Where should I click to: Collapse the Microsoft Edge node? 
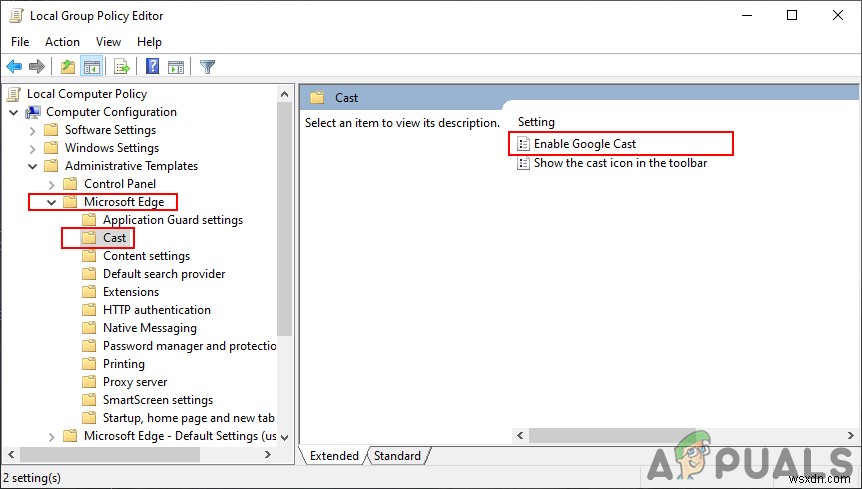[52, 202]
